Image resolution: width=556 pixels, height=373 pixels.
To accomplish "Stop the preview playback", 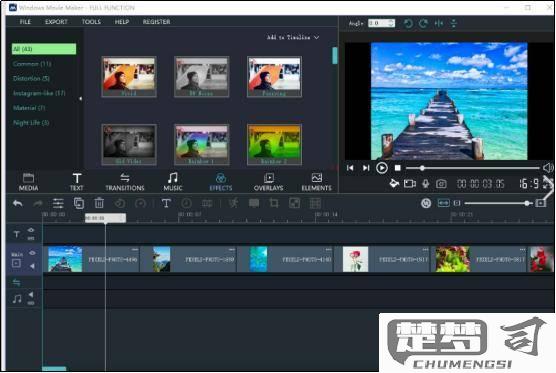I will [x=397, y=168].
